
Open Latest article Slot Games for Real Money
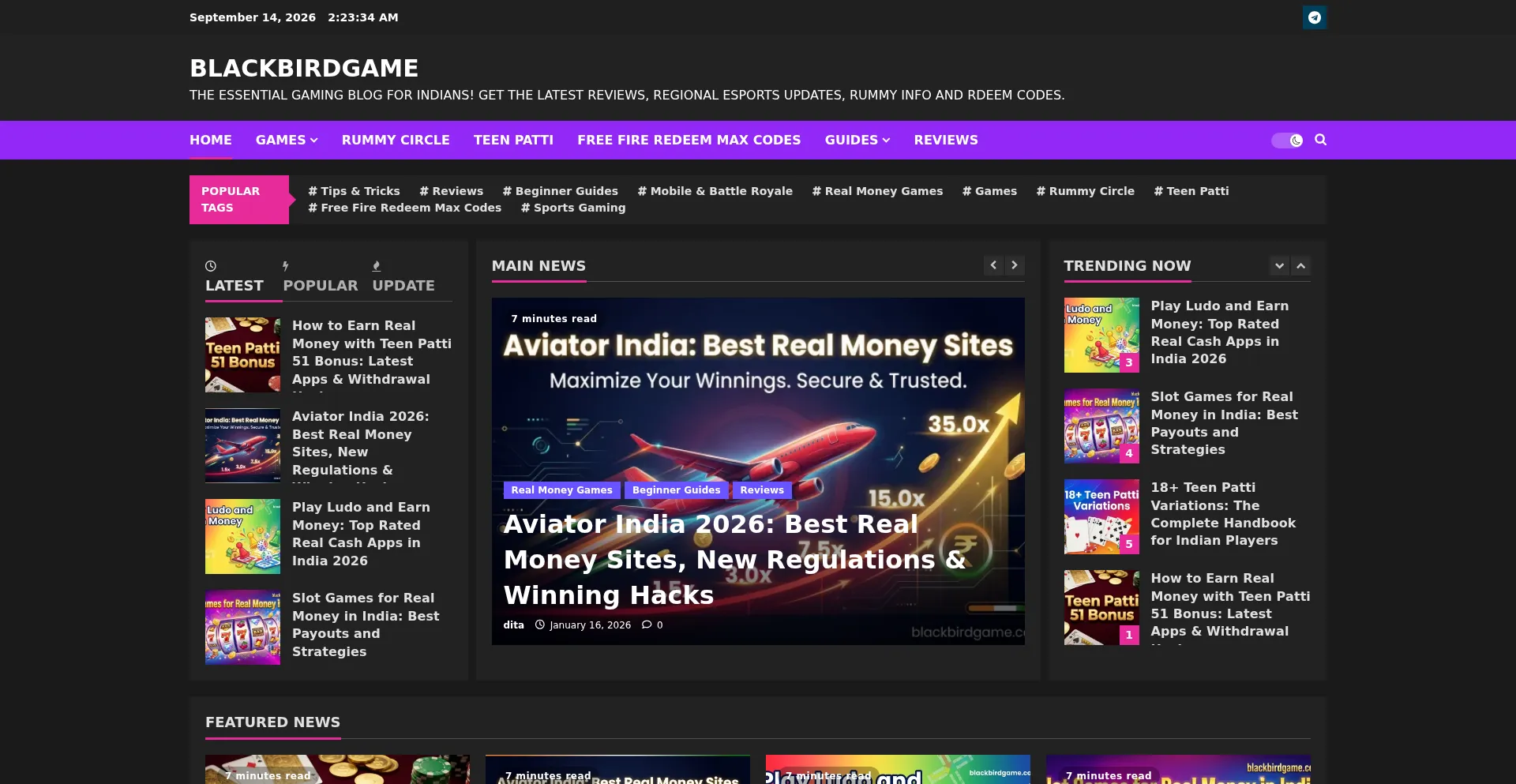tap(366, 625)
